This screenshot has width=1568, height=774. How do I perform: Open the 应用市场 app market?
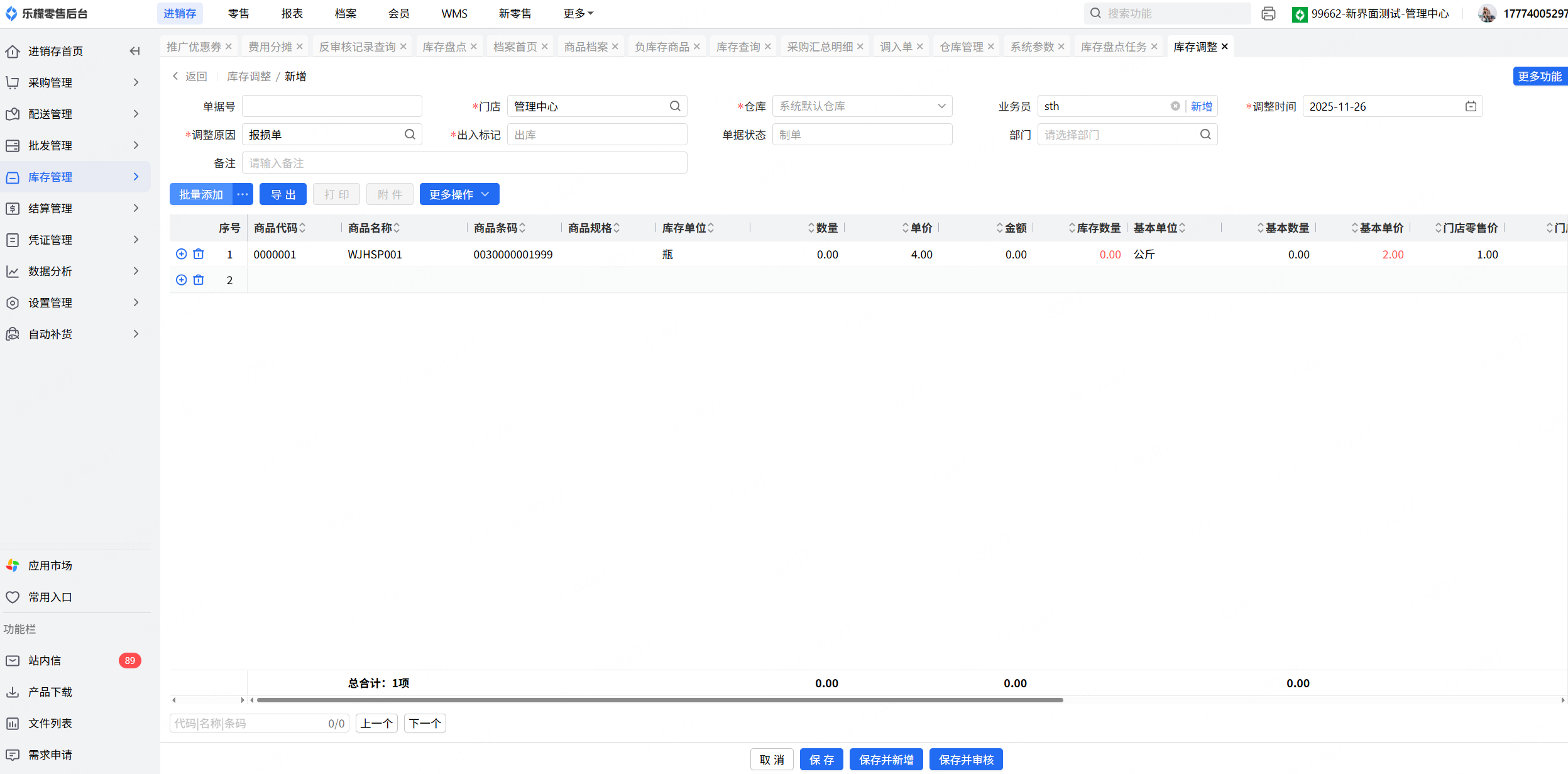50,565
